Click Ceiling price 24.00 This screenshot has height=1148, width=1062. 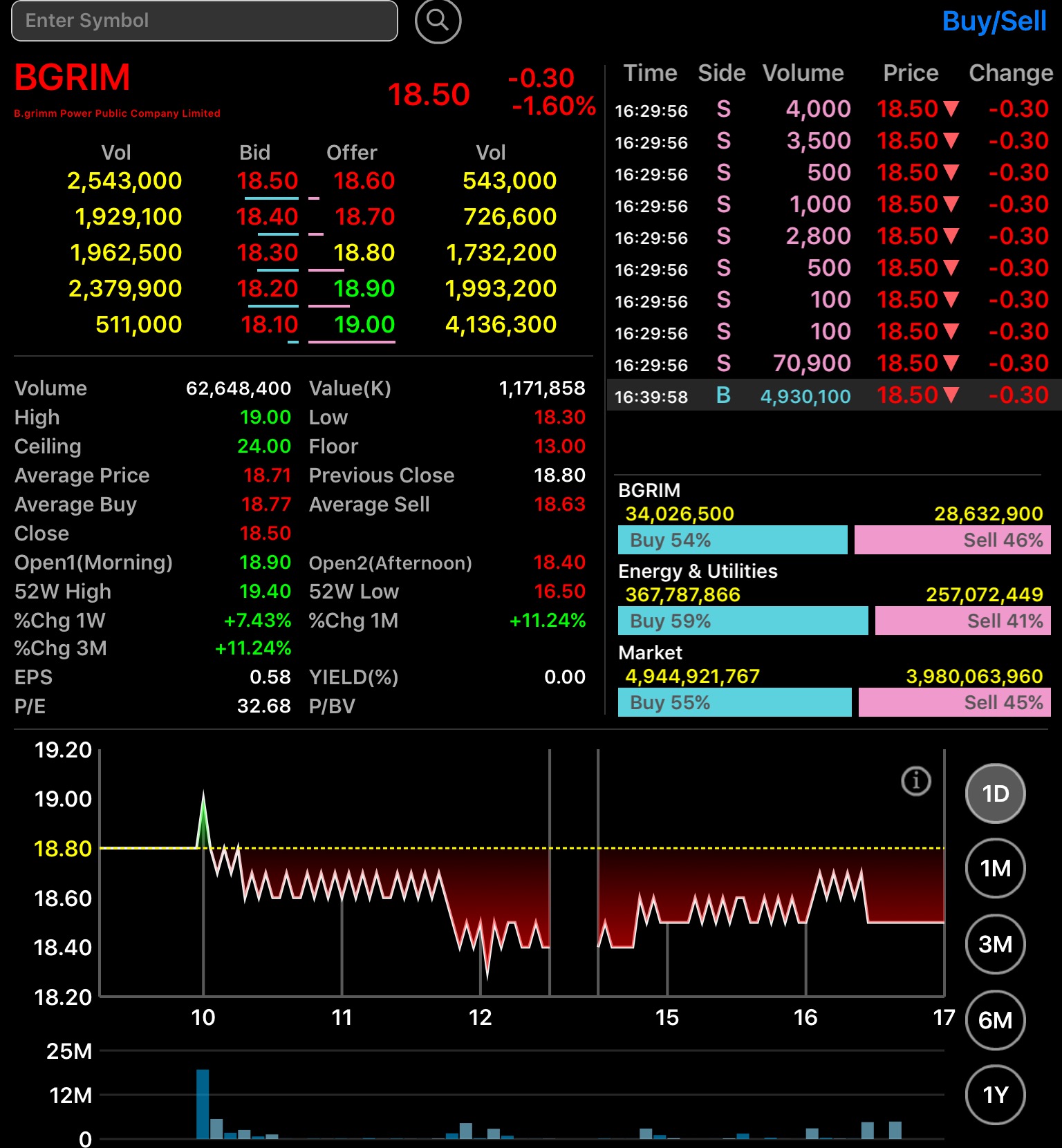pyautogui.click(x=264, y=446)
